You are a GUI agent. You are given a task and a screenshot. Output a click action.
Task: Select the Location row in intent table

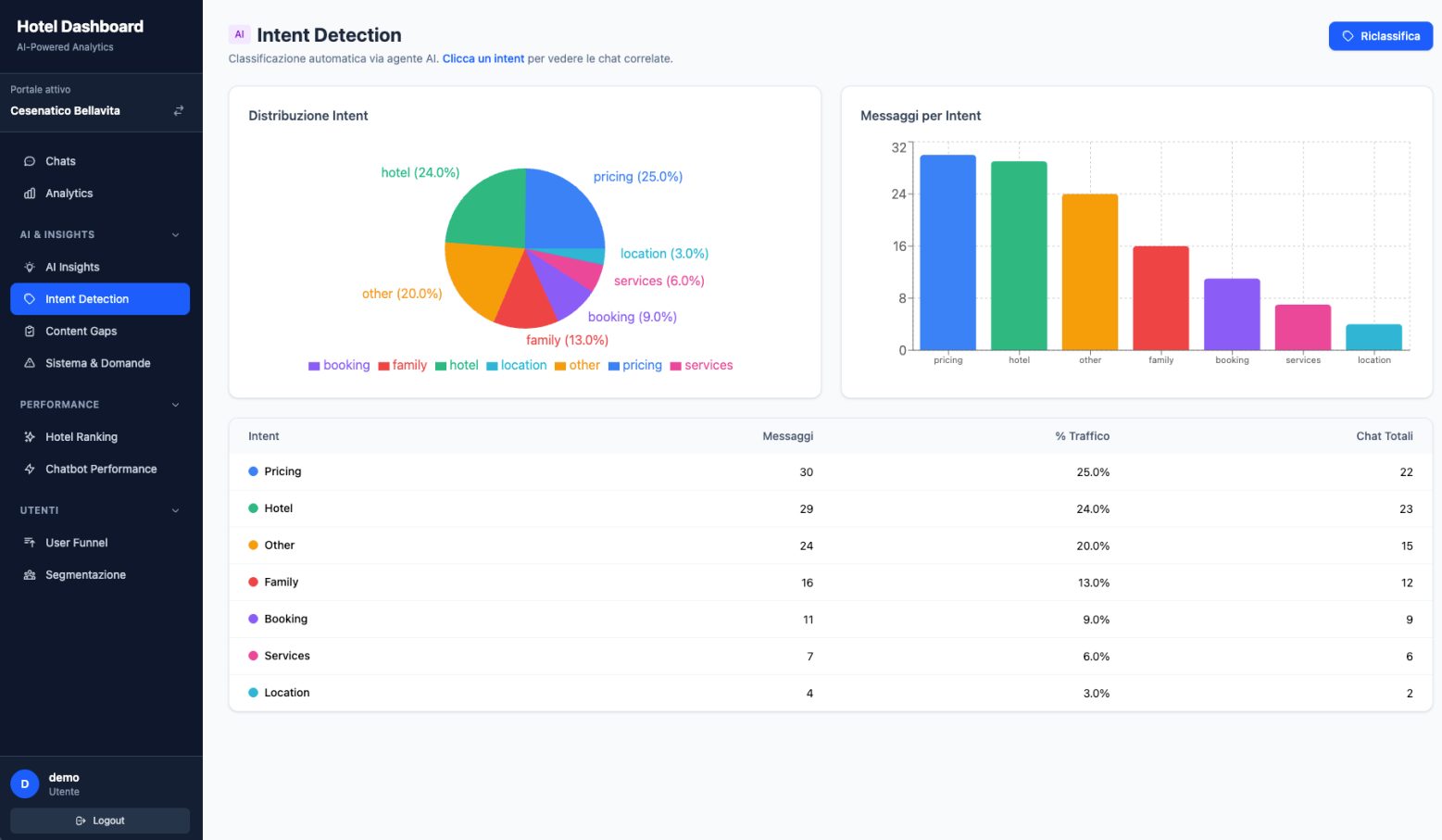[830, 693]
